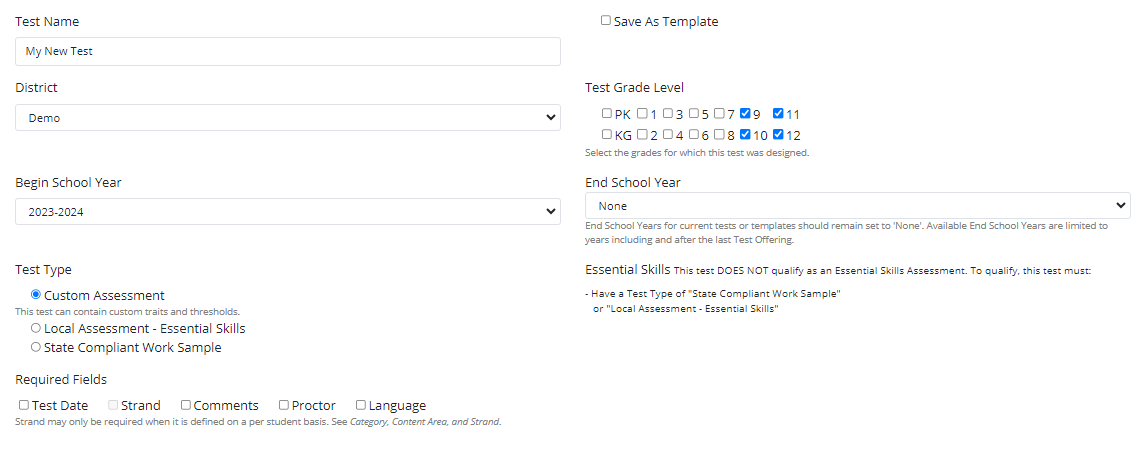Choose State Compliant Work Sample option
Screen dimensions: 1136x457
[36, 348]
